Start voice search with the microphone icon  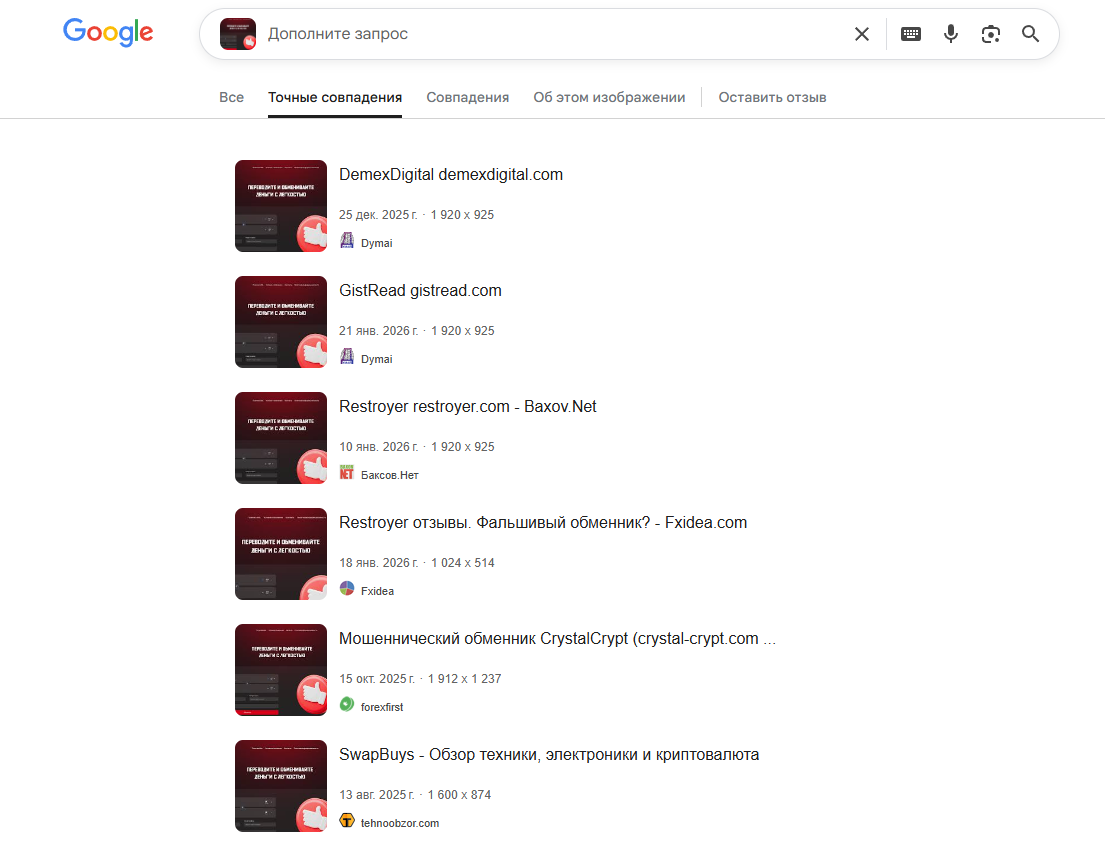951,34
